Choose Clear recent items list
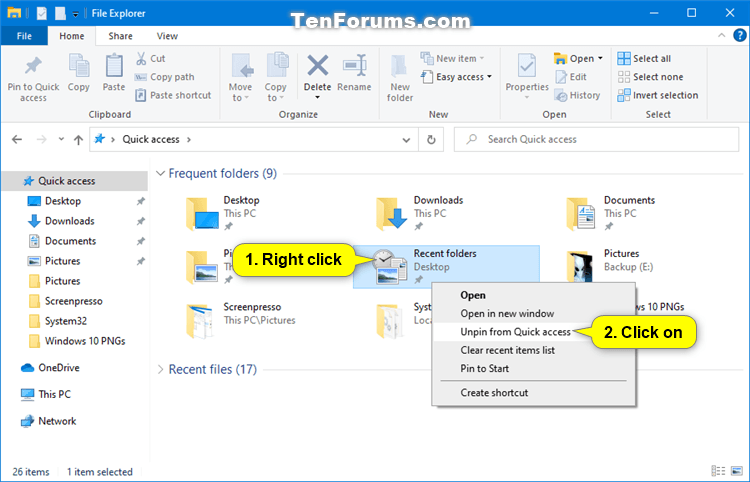The height and width of the screenshot is (482, 750). (533, 350)
